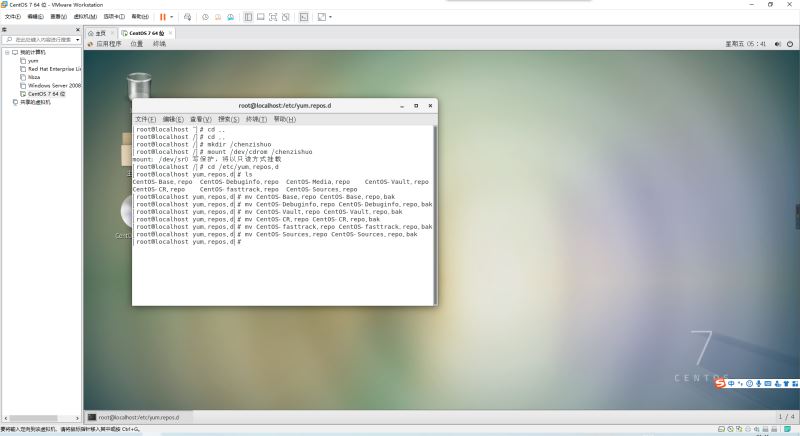Image resolution: width=800 pixels, height=436 pixels.
Task: Click the stretch guest display icon
Action: tap(321, 17)
